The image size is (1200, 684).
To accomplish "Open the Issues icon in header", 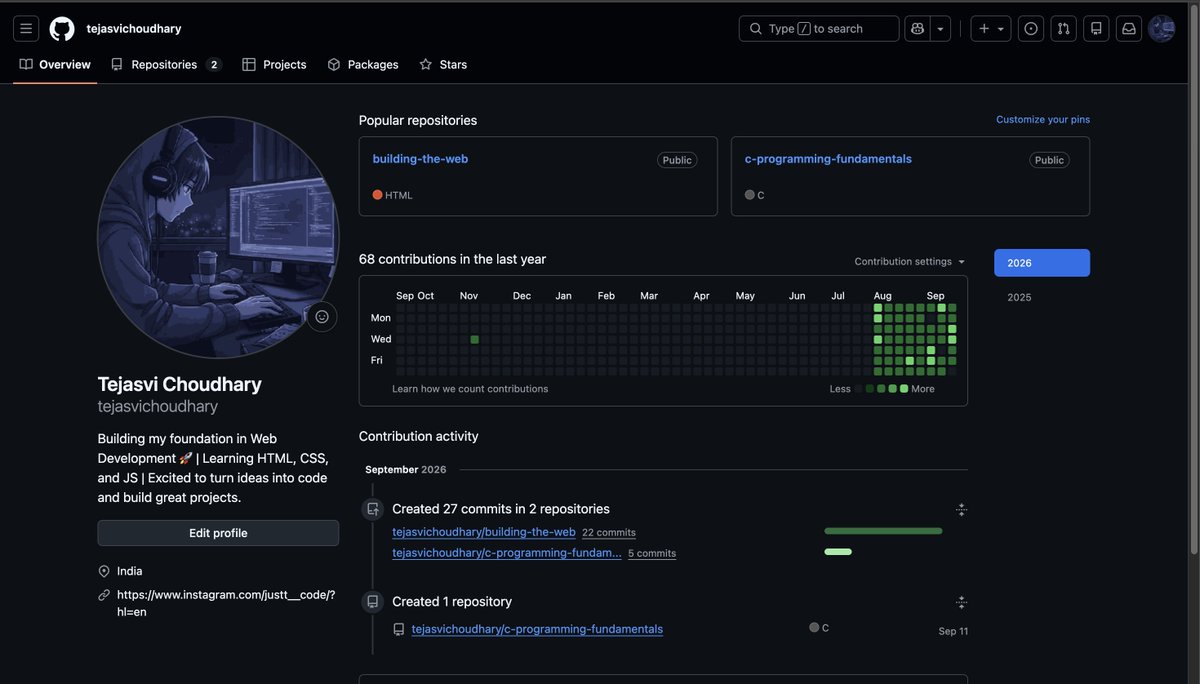I will [1031, 29].
